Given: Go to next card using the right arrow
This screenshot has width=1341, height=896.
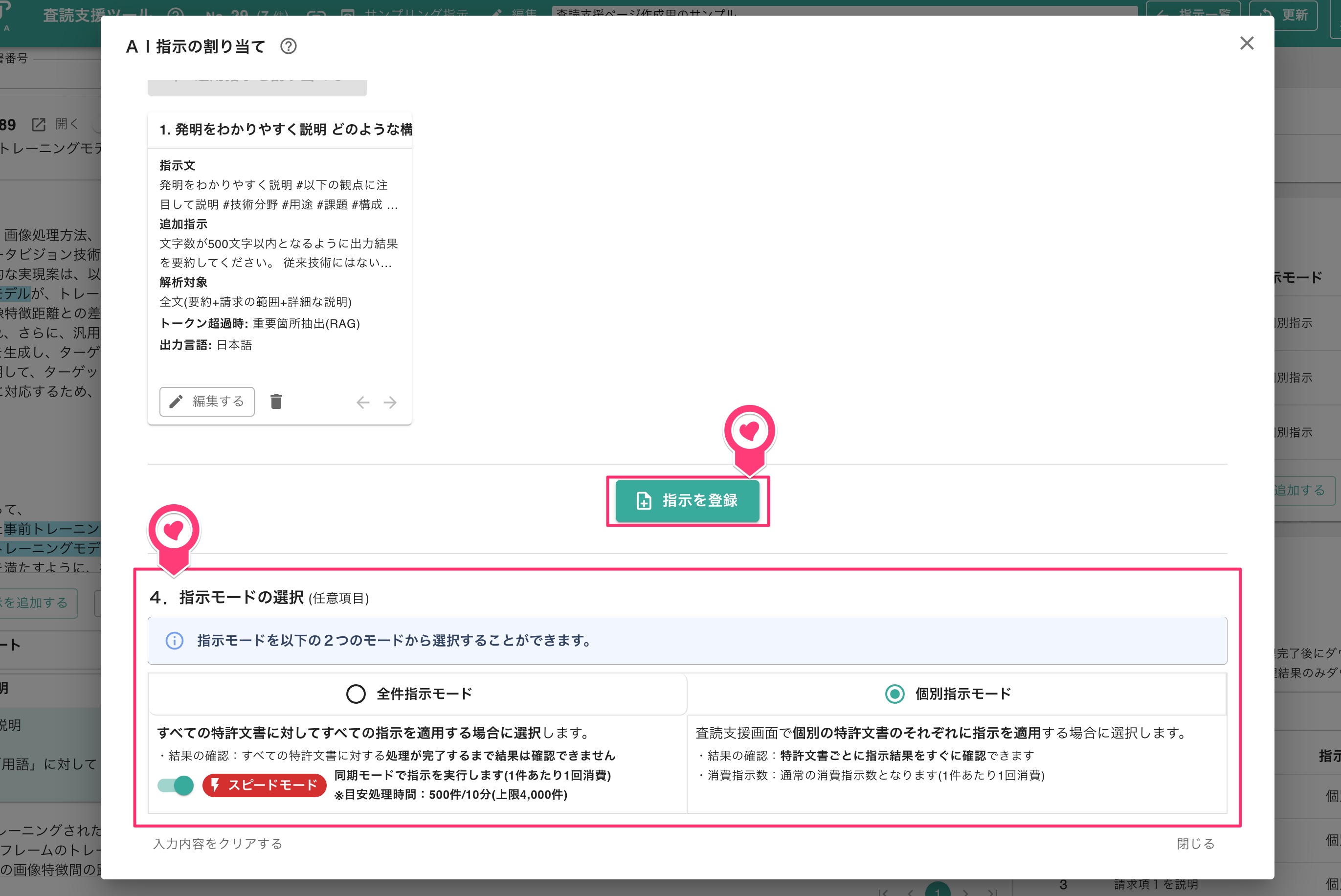Looking at the screenshot, I should click(x=390, y=403).
